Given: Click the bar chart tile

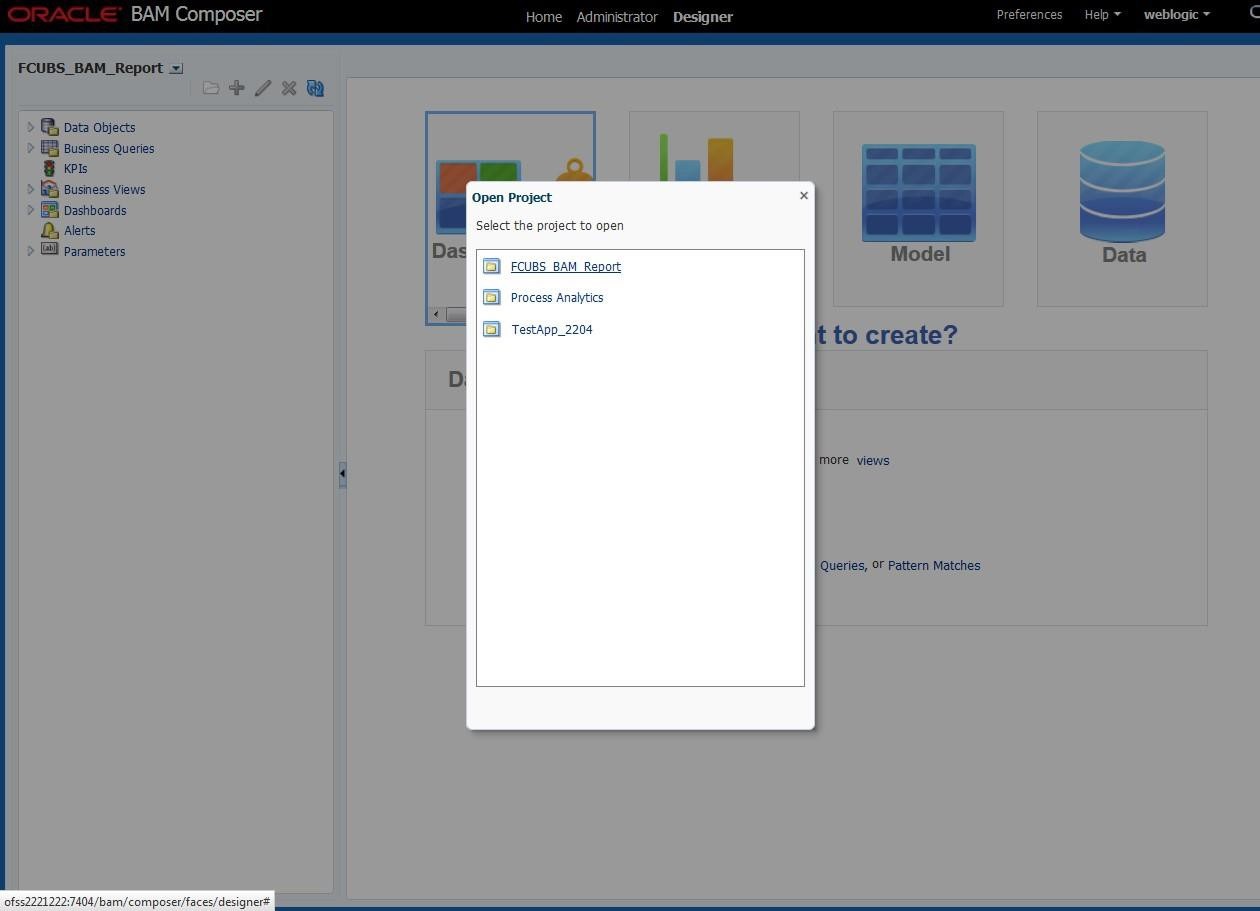Looking at the screenshot, I should (714, 146).
